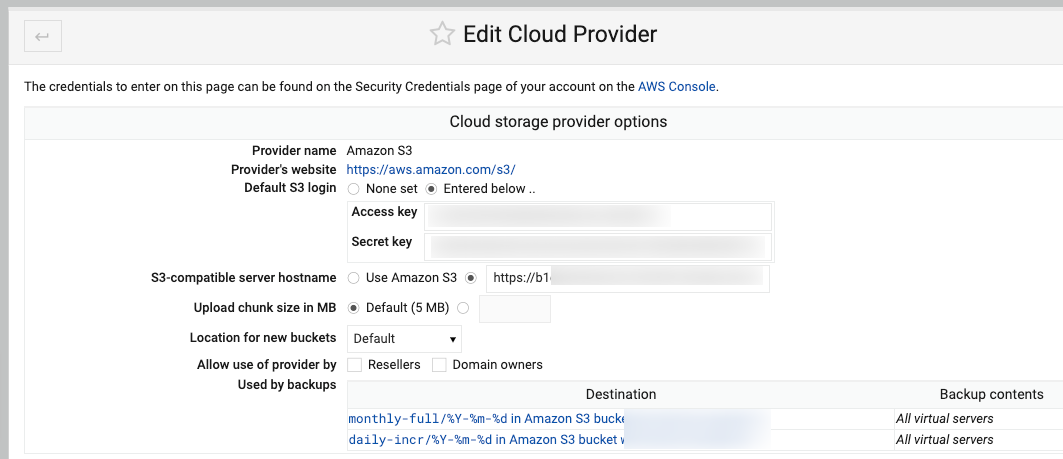Enable the Resellers checkbox

pyautogui.click(x=355, y=365)
